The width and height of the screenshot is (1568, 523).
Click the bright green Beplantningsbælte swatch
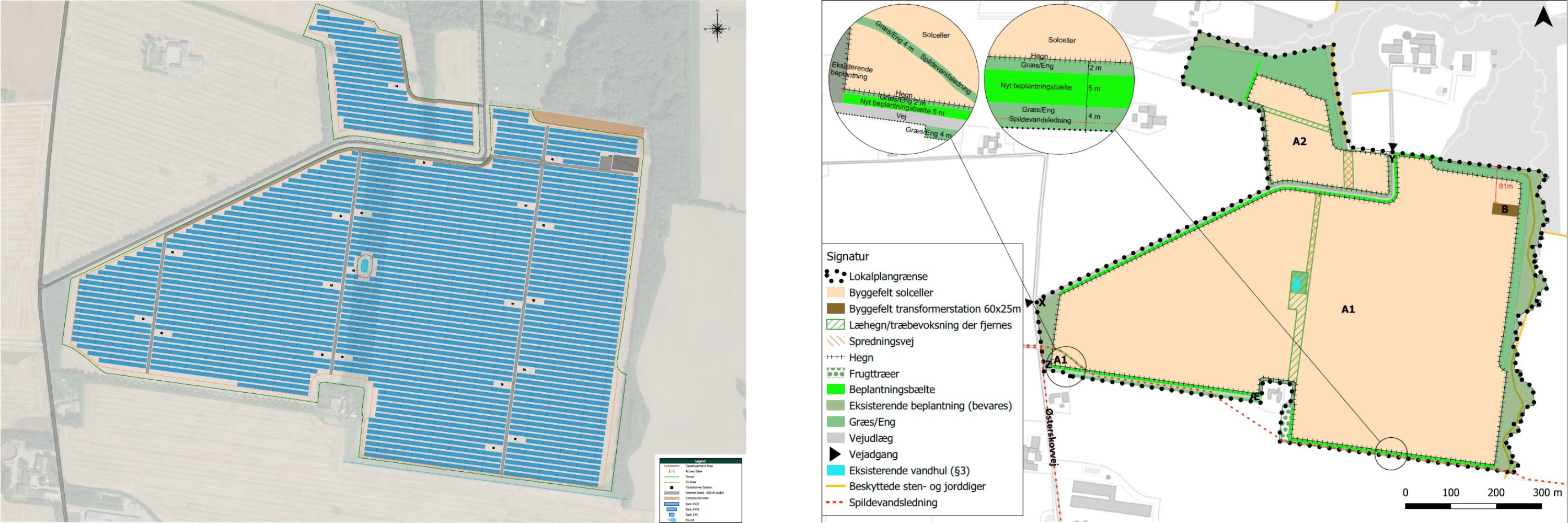point(835,389)
